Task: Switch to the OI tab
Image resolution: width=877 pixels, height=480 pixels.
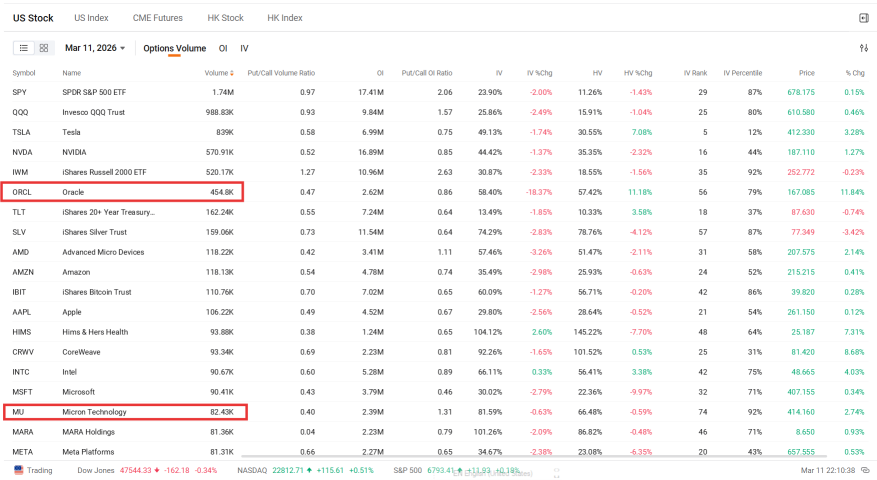Action: [223, 48]
